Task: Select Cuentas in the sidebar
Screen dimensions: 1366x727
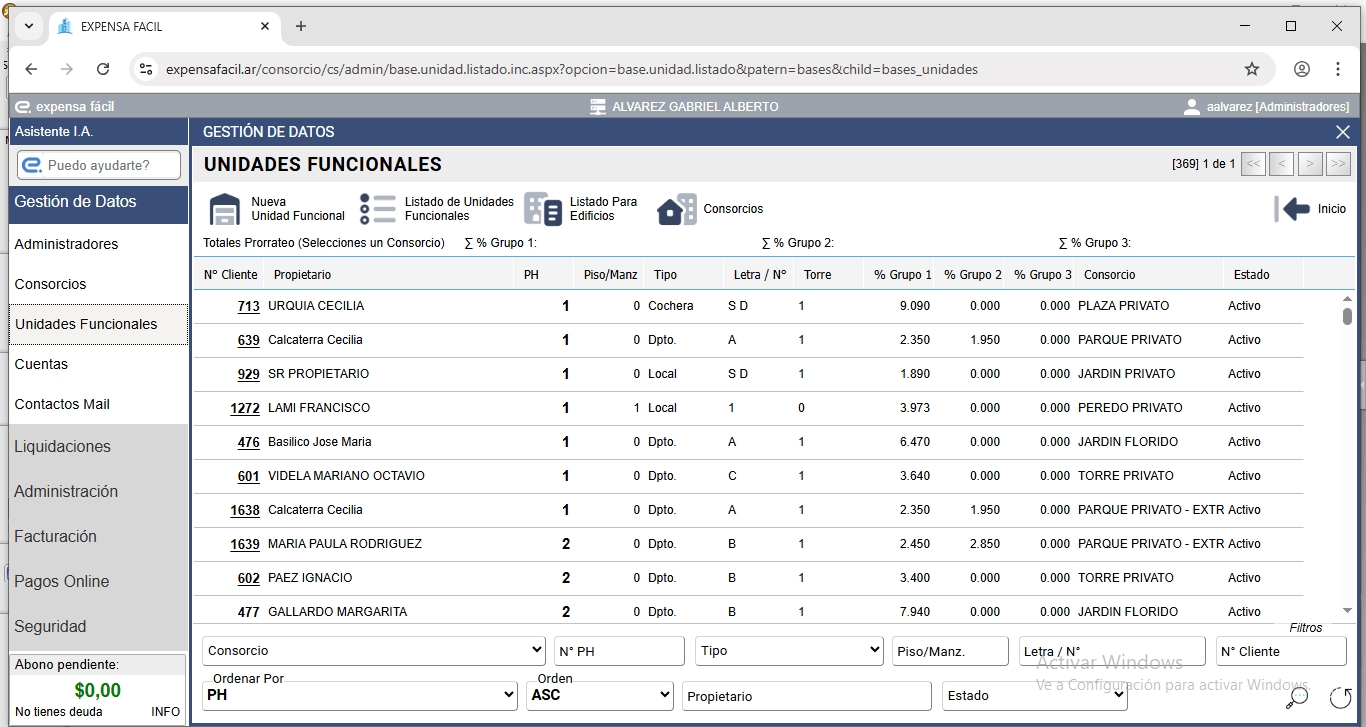Action: [x=41, y=364]
